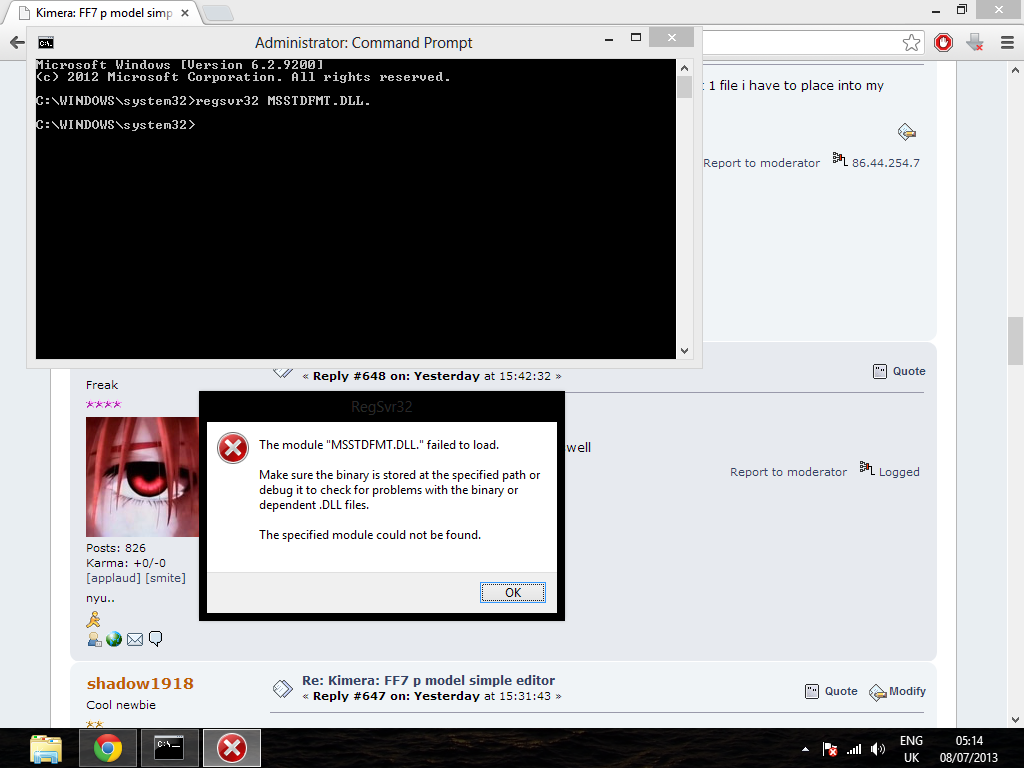Click the personal message speech bubble icon
This screenshot has width=1024, height=768.
click(155, 639)
